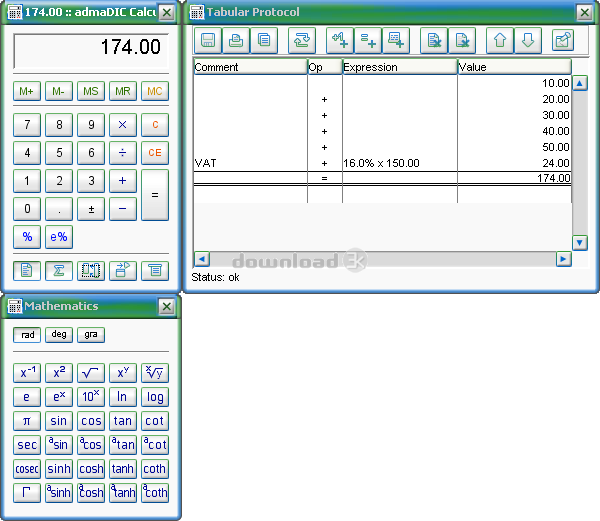This screenshot has width=600, height=521.
Task: Click the x-th root of y button
Action: click(155, 373)
